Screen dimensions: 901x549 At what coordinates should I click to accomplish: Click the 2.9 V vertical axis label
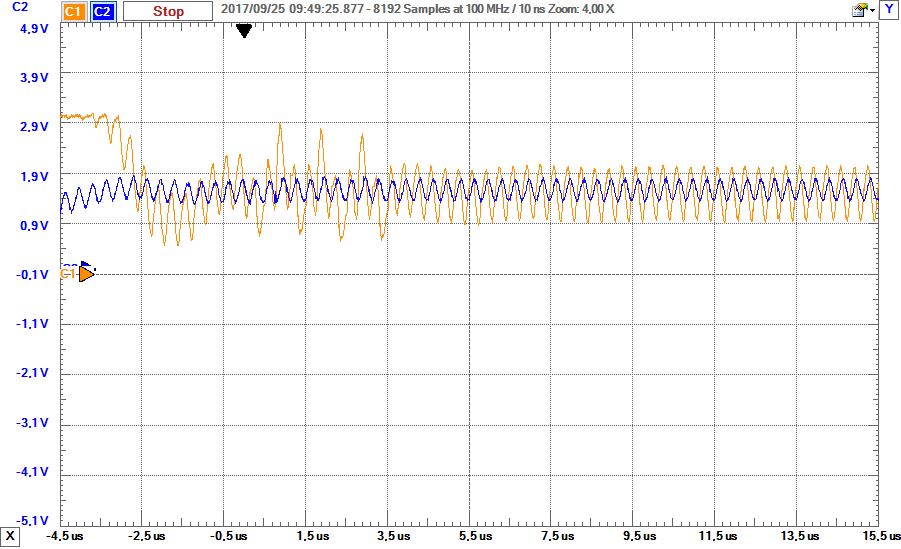coord(34,126)
